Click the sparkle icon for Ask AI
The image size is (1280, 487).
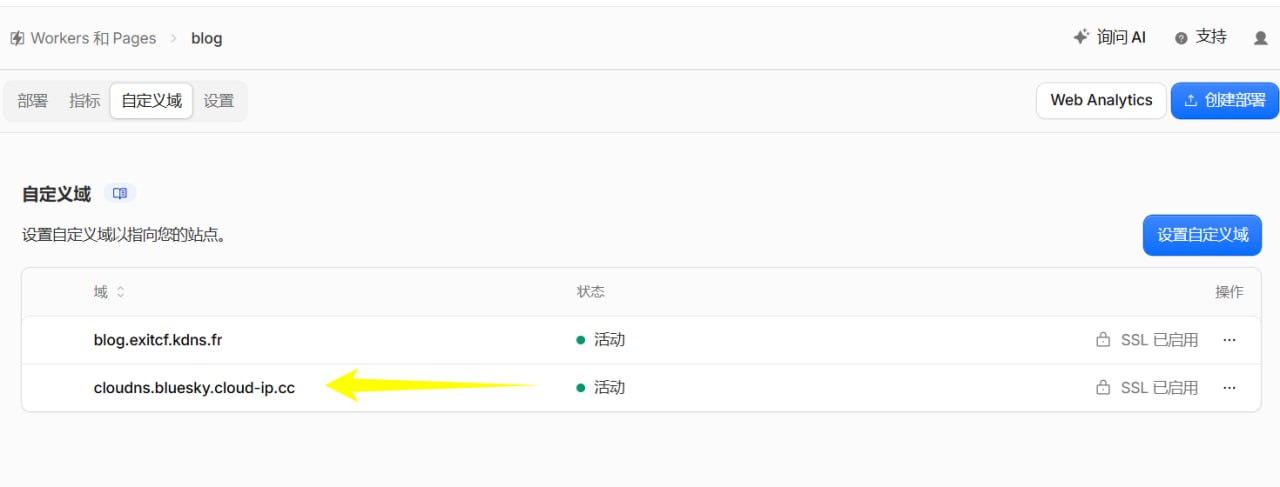pos(1080,37)
